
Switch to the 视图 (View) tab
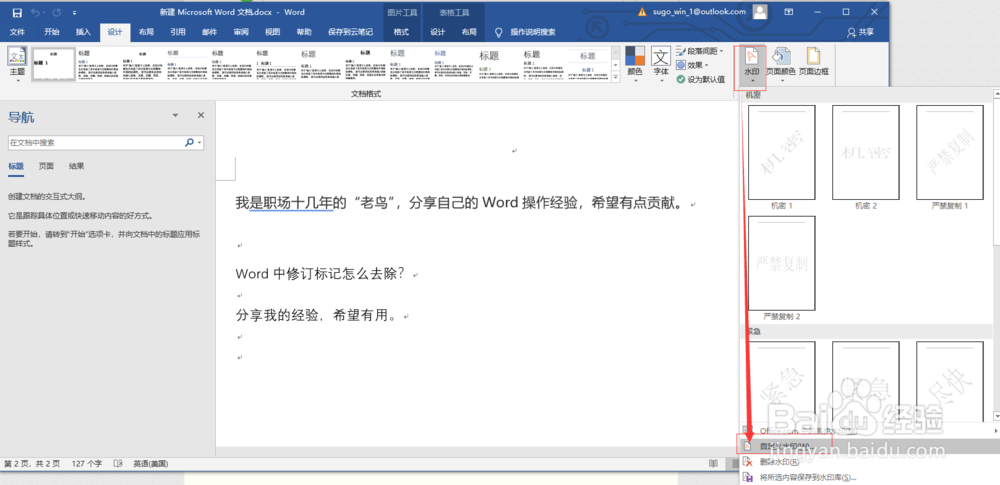click(x=272, y=32)
